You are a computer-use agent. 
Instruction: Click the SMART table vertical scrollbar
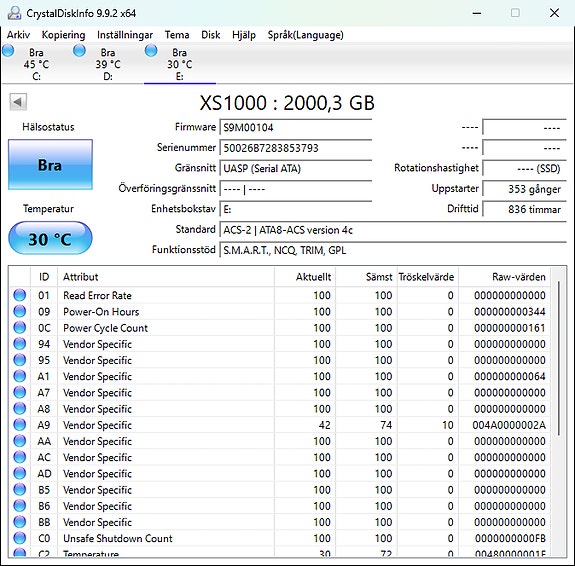[558, 358]
